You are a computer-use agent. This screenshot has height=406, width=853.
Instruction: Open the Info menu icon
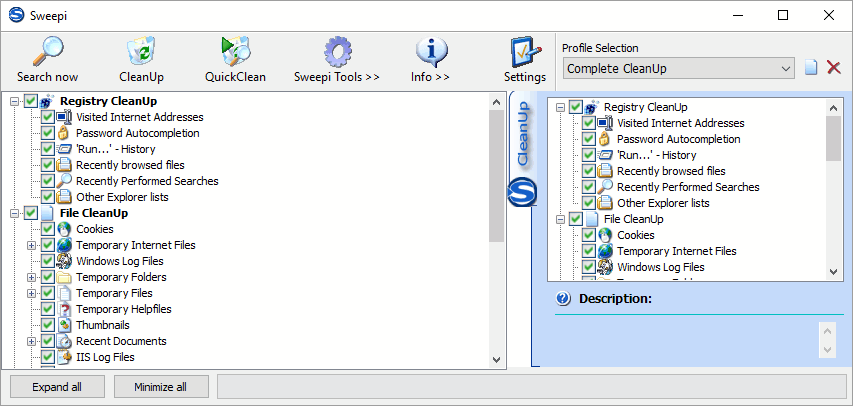tap(431, 52)
